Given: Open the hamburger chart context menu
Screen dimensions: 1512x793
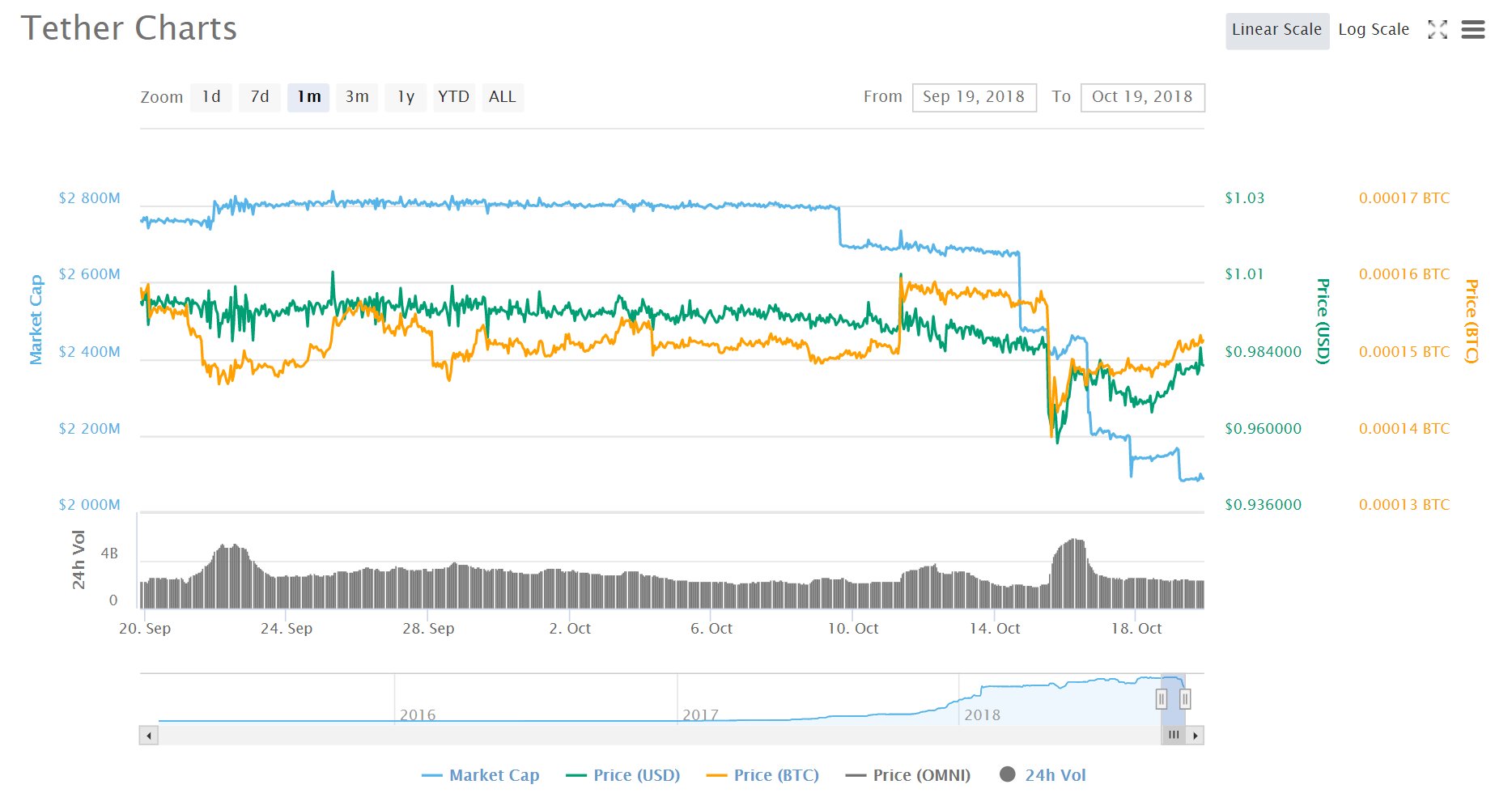Looking at the screenshot, I should point(1473,30).
